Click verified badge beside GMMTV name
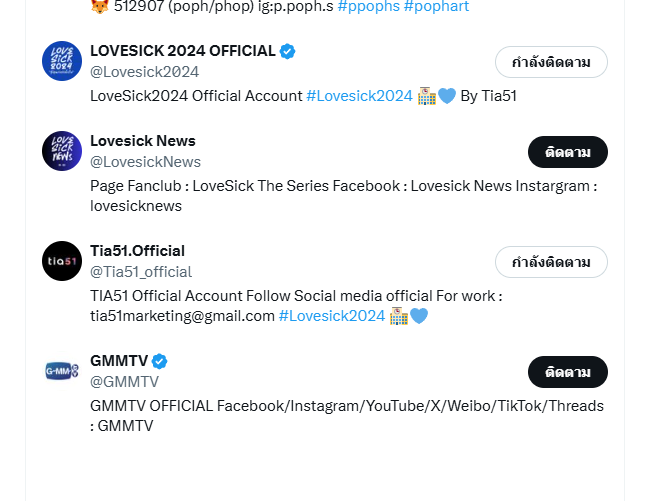 click(x=160, y=361)
